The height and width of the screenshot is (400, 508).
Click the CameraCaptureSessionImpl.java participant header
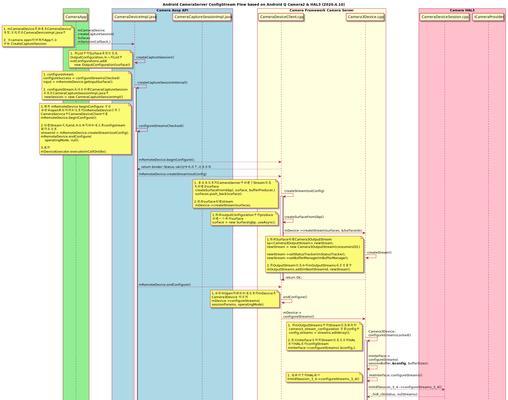(202, 17)
